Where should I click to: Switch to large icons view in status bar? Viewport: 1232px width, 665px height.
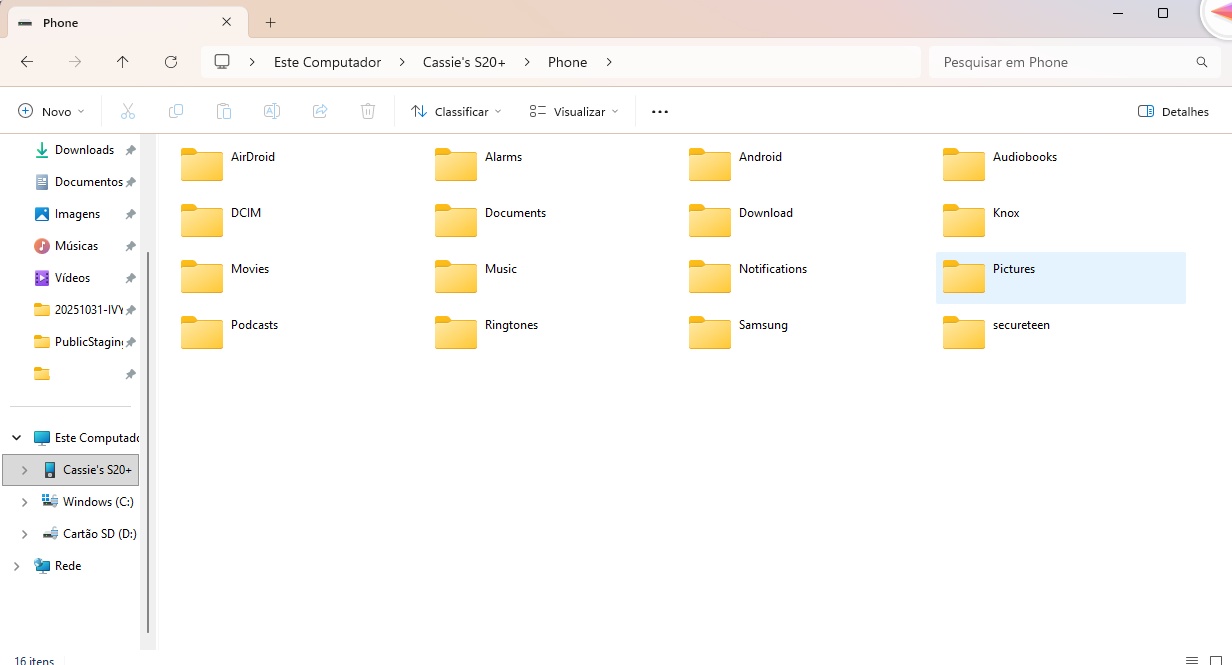[x=1216, y=660]
